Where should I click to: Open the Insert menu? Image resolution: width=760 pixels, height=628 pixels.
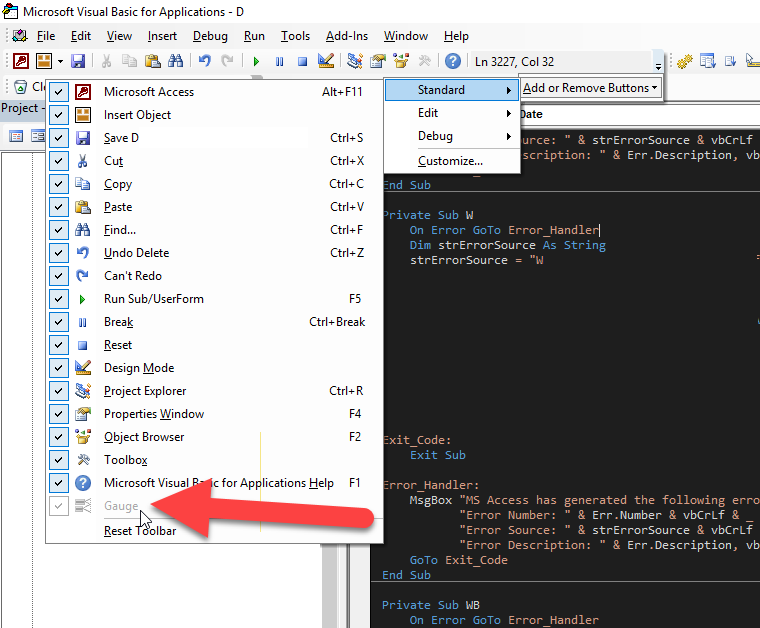(162, 36)
